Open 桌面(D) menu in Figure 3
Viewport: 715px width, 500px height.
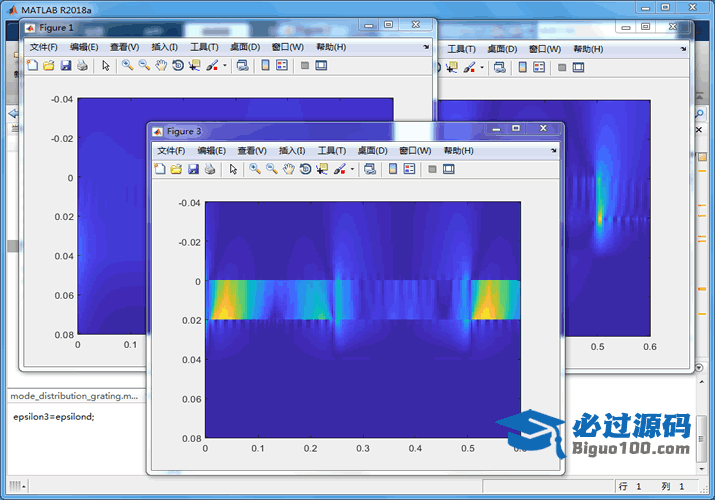pos(372,151)
